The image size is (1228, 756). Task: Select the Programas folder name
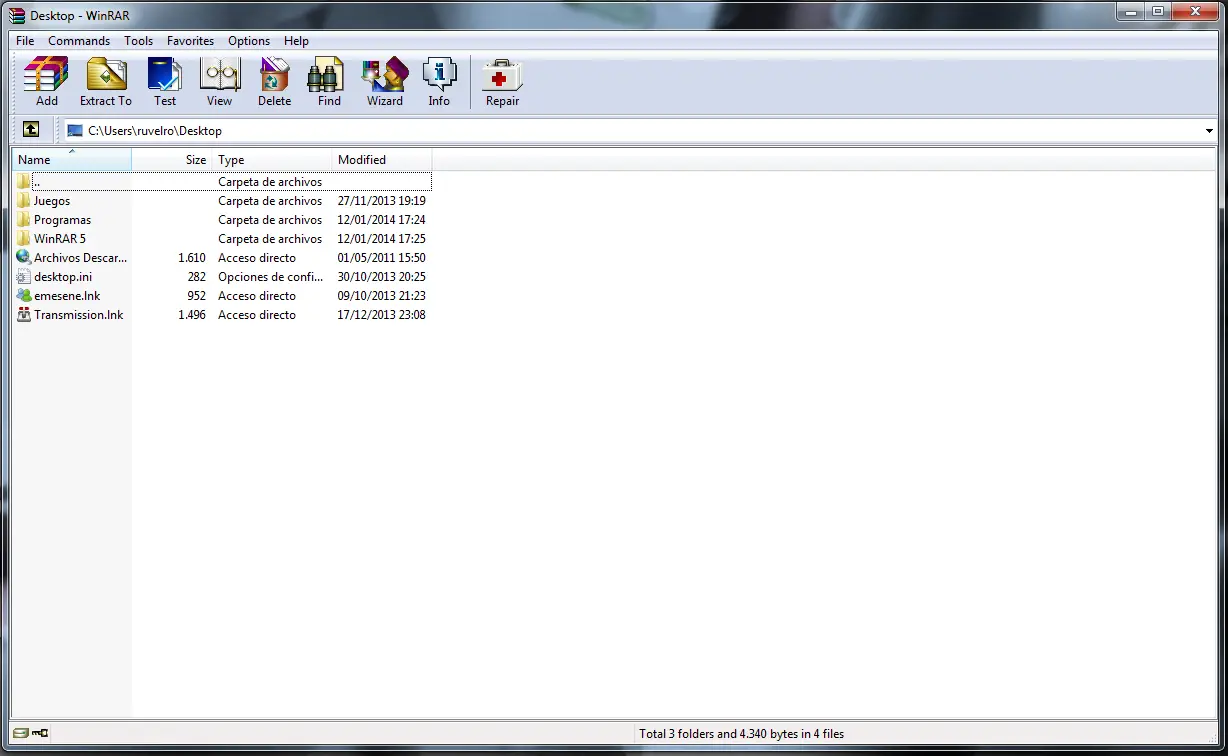62,220
